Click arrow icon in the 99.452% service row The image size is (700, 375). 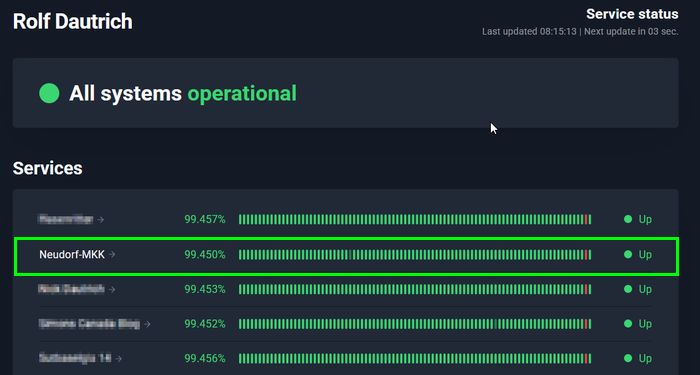point(147,324)
